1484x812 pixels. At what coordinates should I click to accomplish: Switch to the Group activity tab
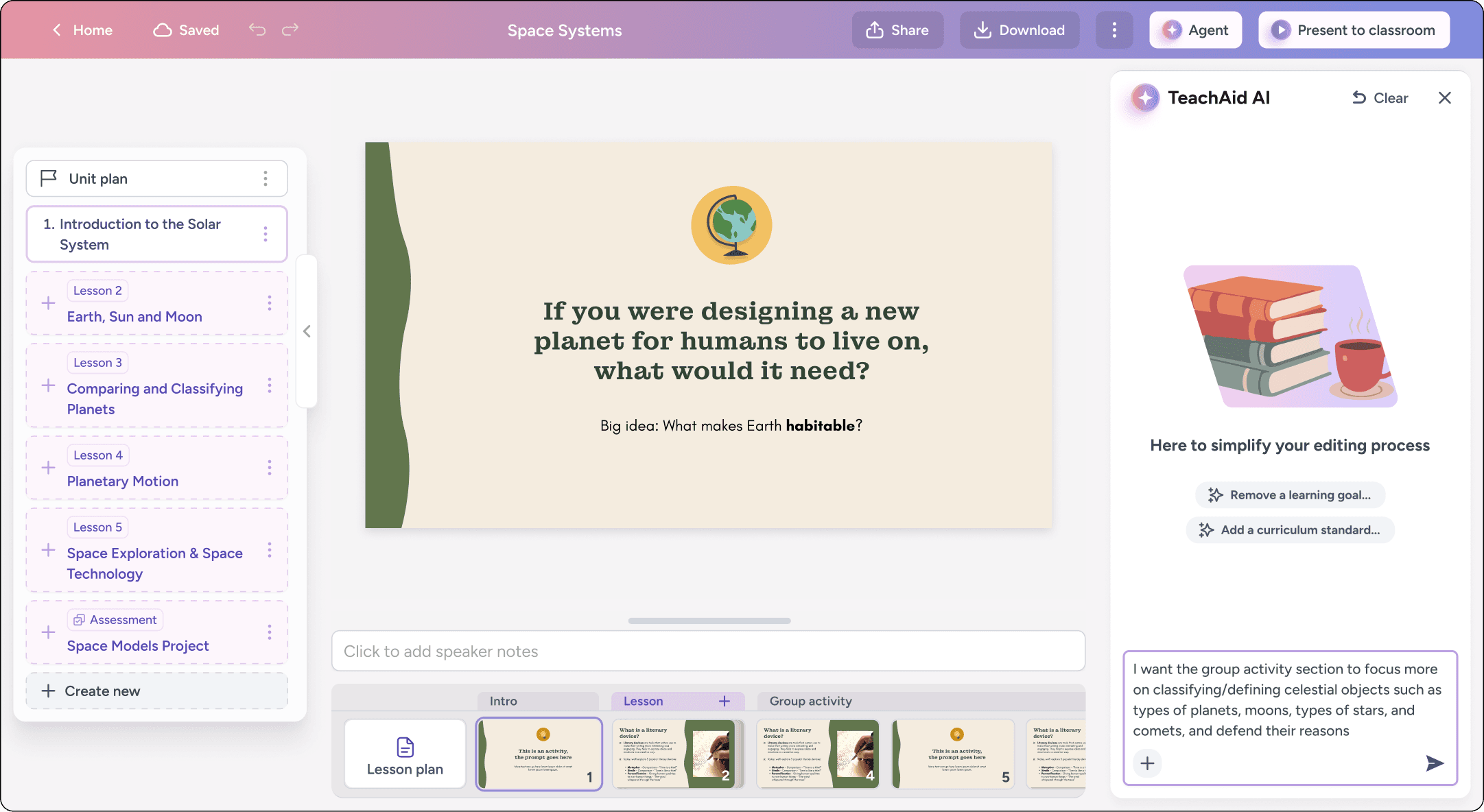[x=810, y=701]
